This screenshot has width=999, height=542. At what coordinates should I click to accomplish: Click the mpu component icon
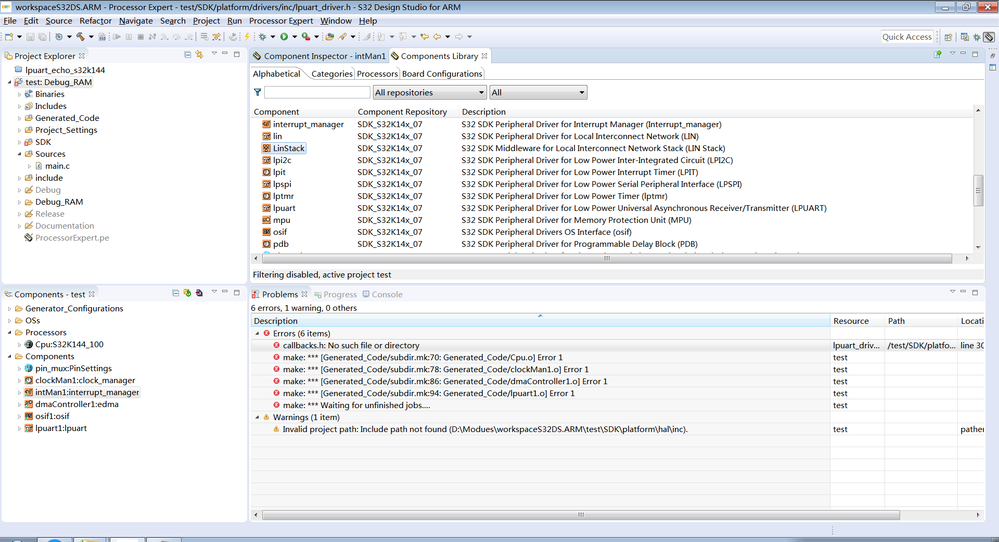coord(266,220)
